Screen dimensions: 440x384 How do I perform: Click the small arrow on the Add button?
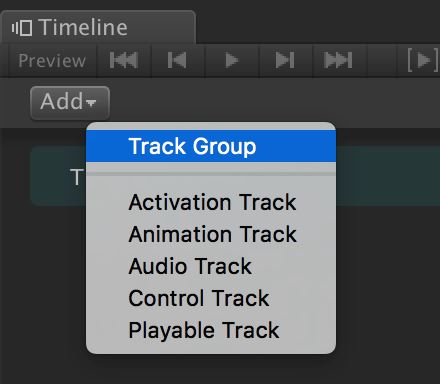[x=91, y=102]
